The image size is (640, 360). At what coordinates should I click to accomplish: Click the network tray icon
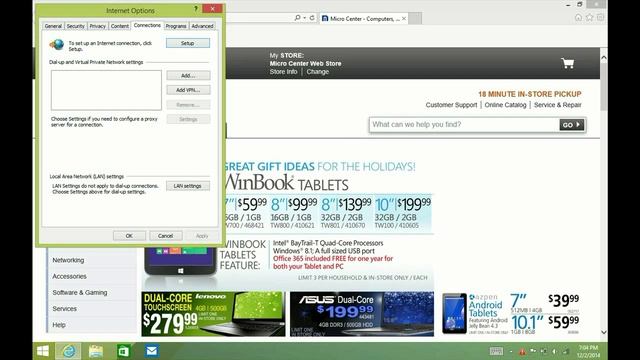click(566, 351)
